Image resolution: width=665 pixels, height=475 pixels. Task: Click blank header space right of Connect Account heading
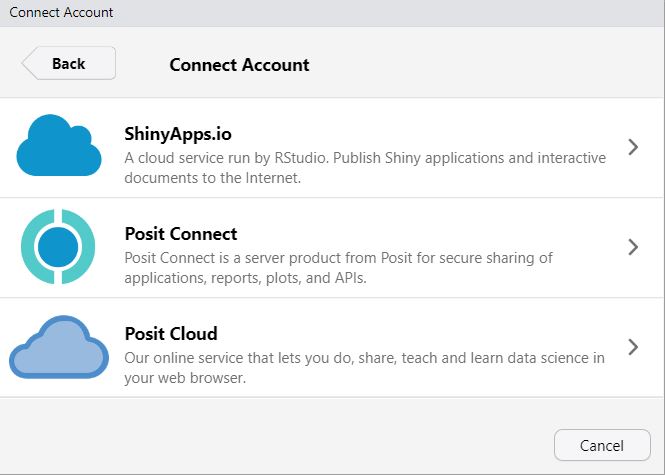pyautogui.click(x=480, y=65)
